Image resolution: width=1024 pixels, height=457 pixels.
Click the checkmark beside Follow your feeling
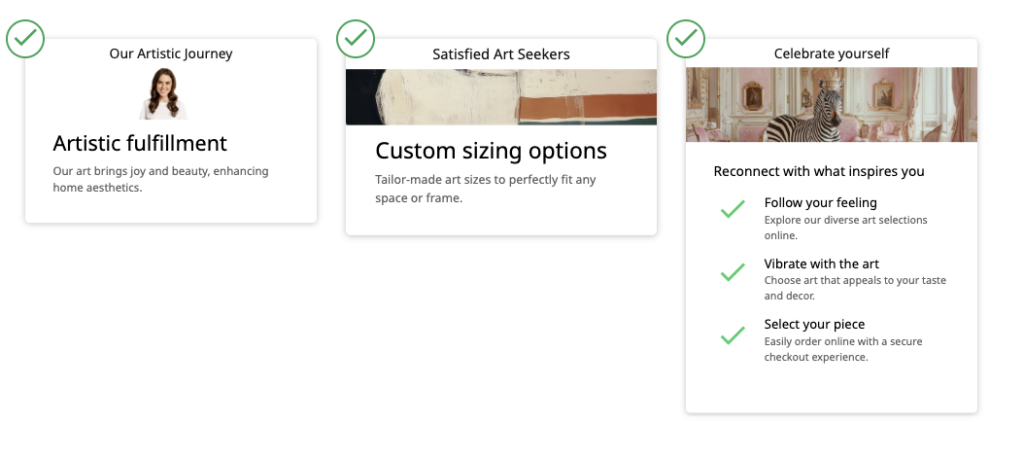[x=733, y=209]
